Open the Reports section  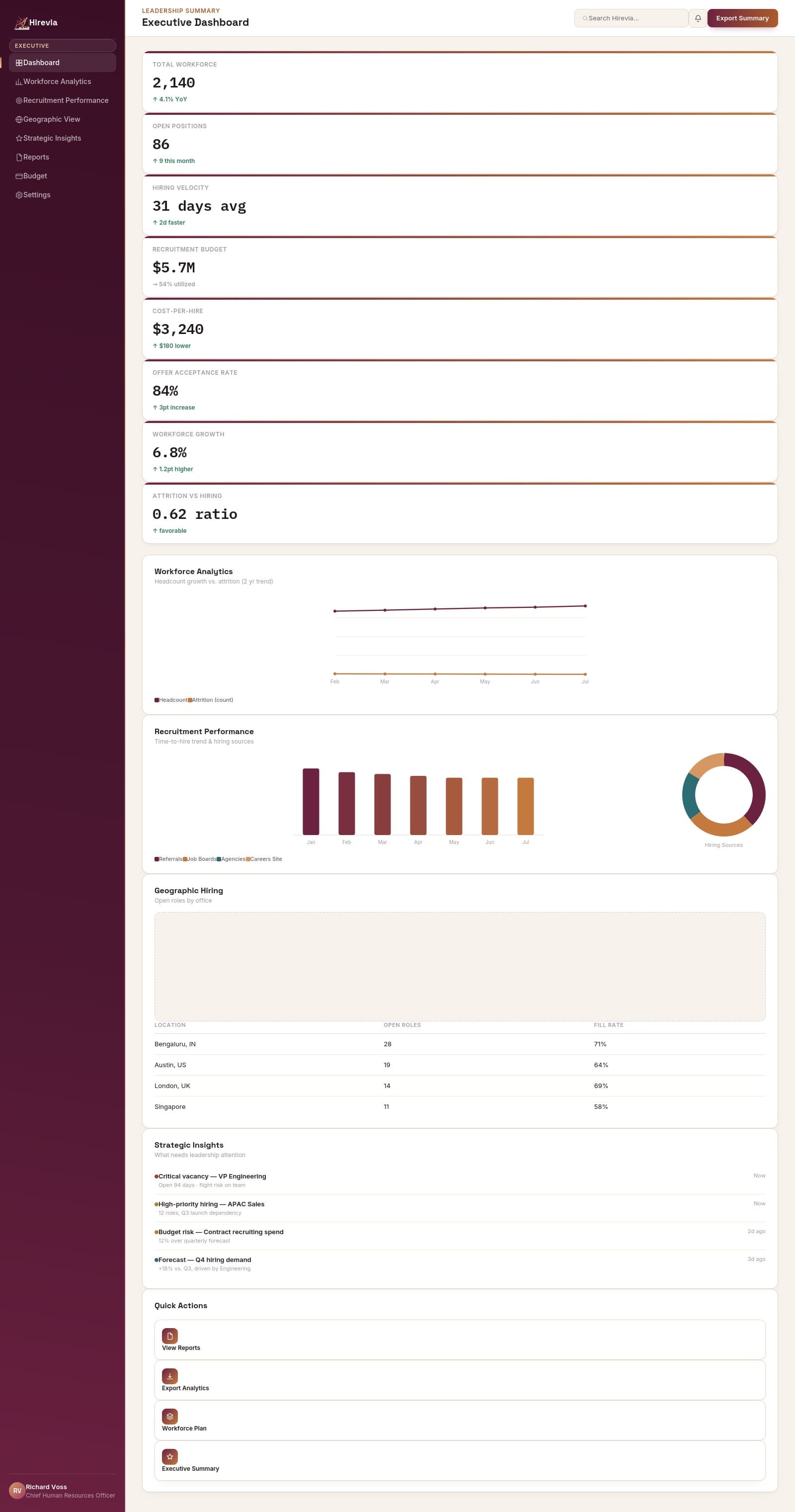pyautogui.click(x=62, y=157)
